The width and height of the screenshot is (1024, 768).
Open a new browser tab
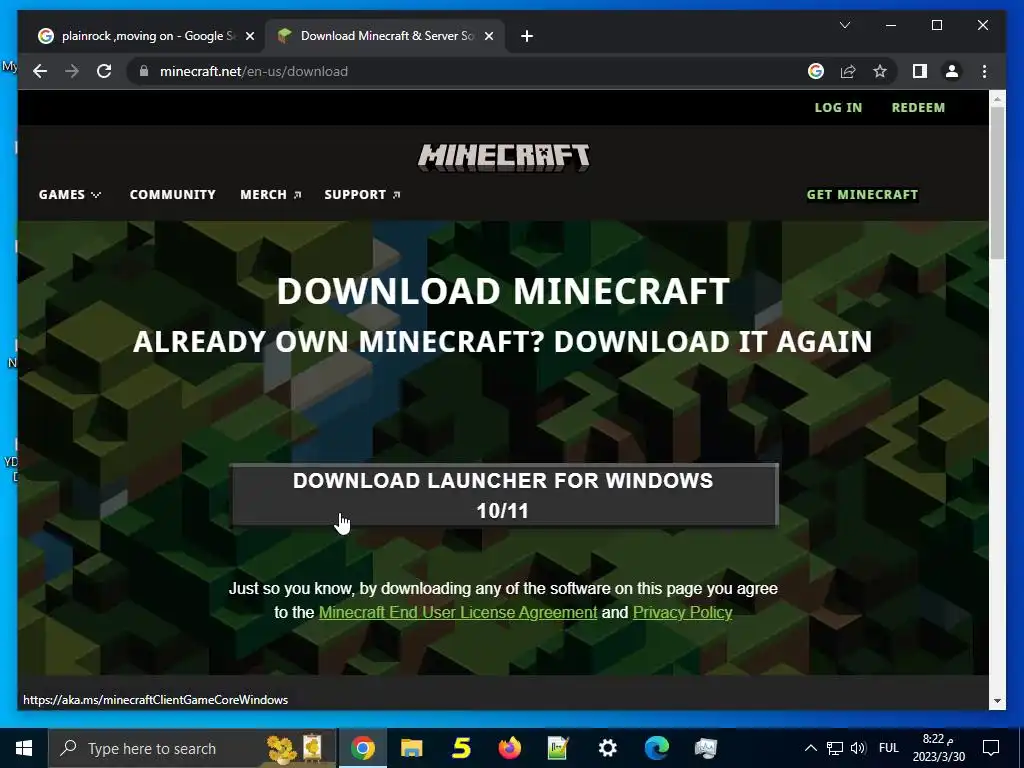click(527, 36)
